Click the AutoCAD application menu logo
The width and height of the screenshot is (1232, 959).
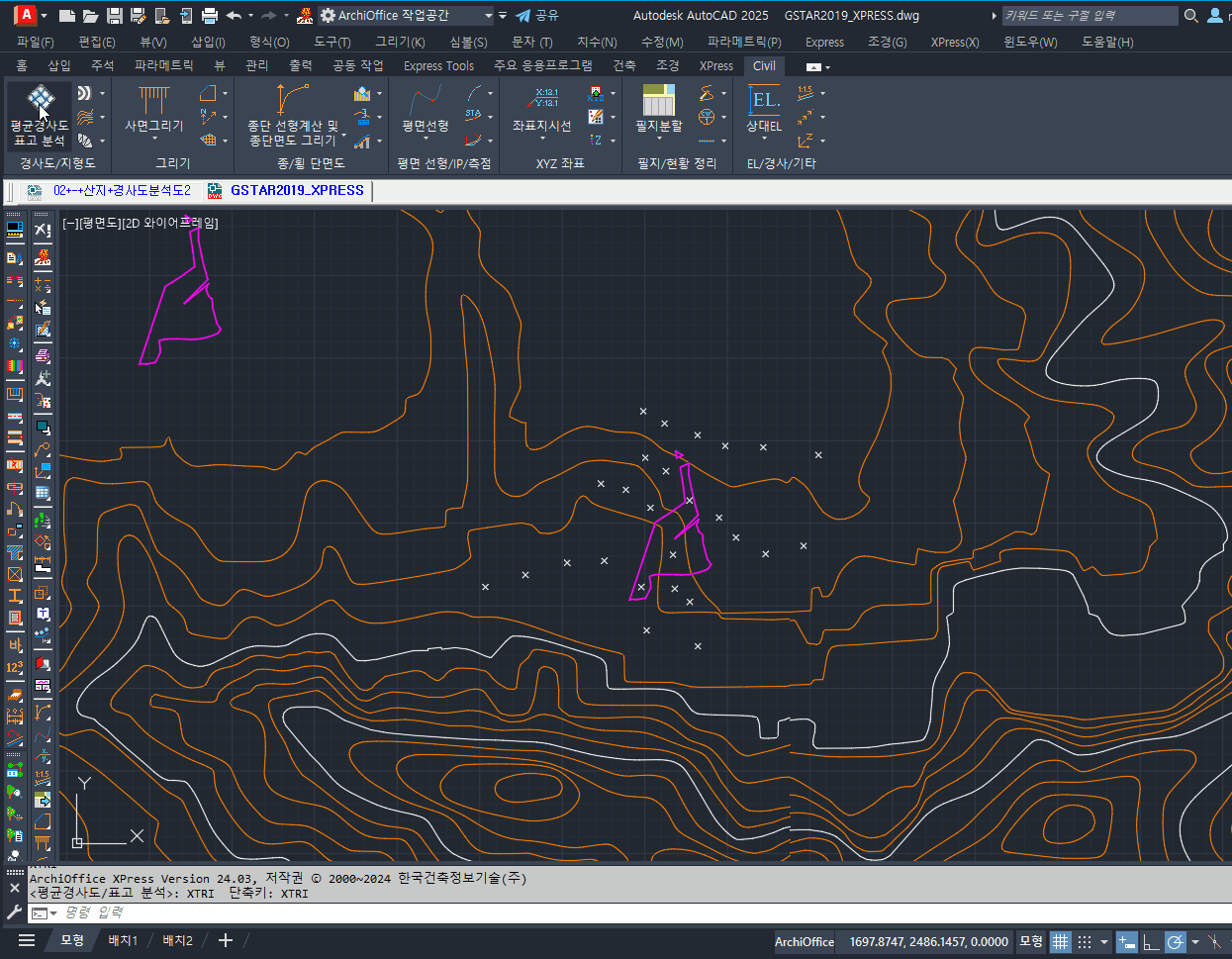click(x=25, y=15)
